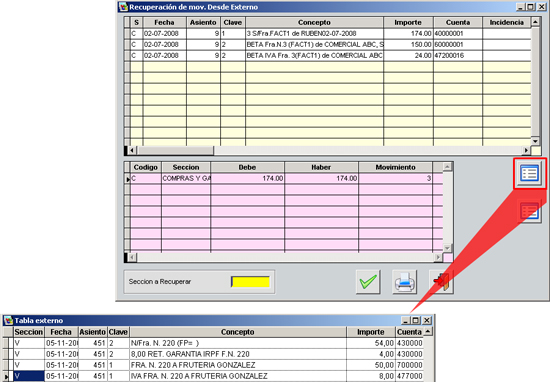Click the Debe column header
This screenshot has width=550, height=382.
tap(247, 167)
